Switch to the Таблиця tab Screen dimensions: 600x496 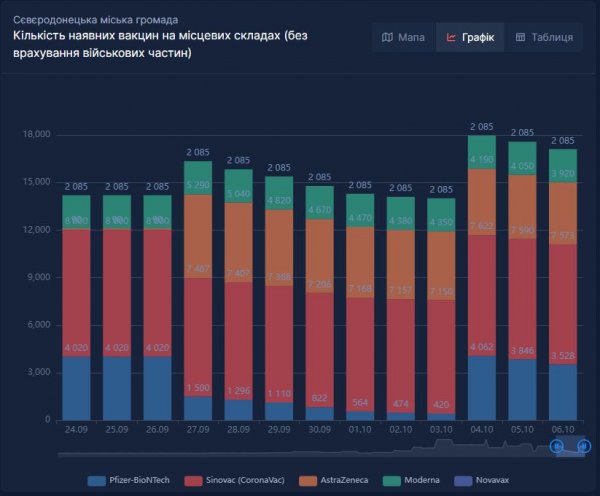coord(544,37)
